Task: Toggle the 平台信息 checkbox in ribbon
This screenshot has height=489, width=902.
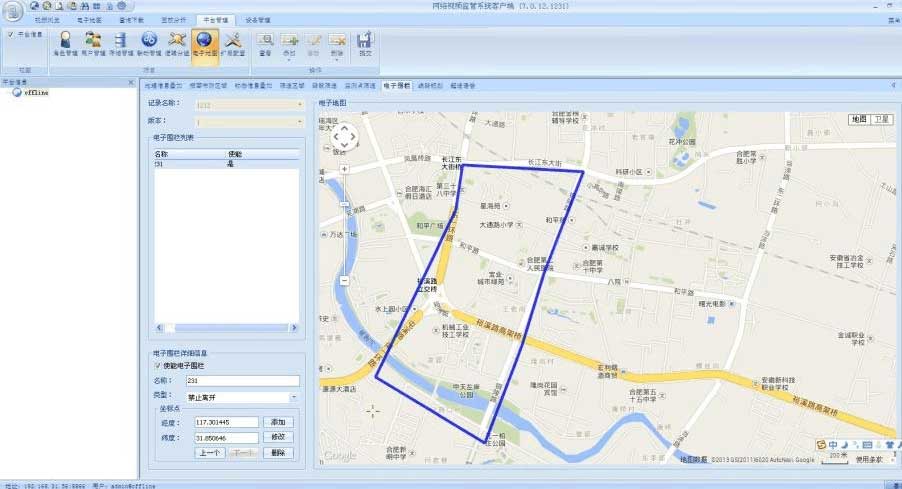Action: (x=10, y=34)
